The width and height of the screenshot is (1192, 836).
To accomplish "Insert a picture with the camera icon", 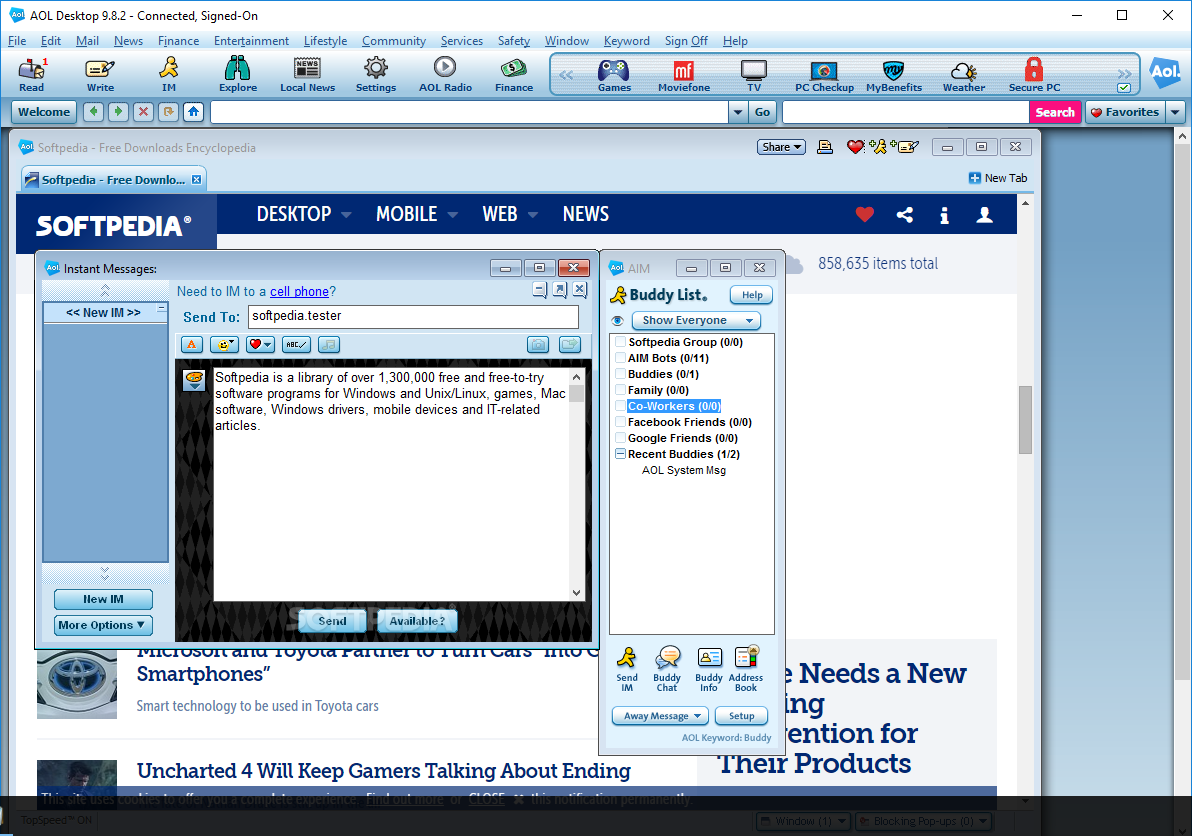I will pos(538,344).
